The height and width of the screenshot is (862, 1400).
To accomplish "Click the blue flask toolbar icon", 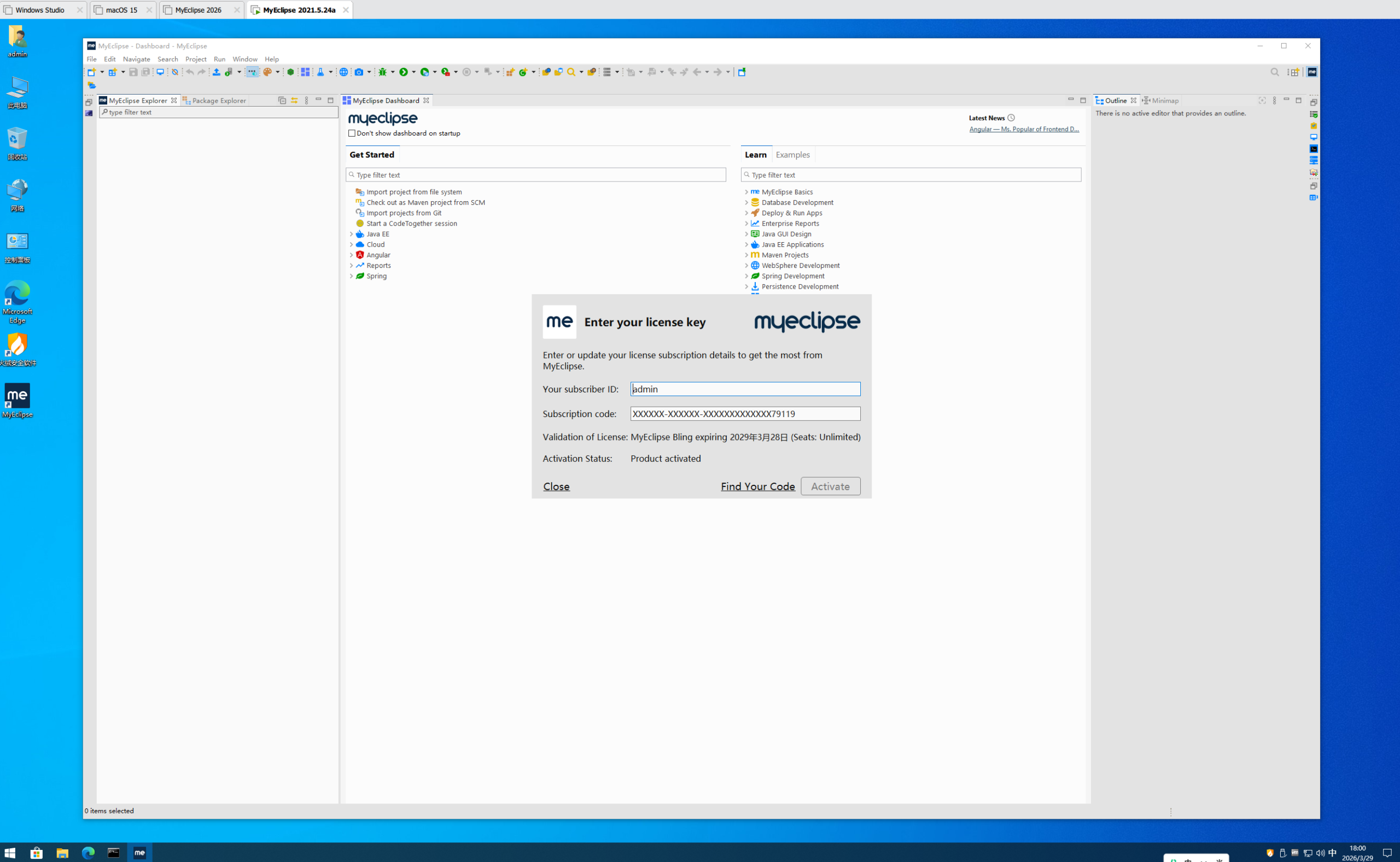I will (x=320, y=72).
